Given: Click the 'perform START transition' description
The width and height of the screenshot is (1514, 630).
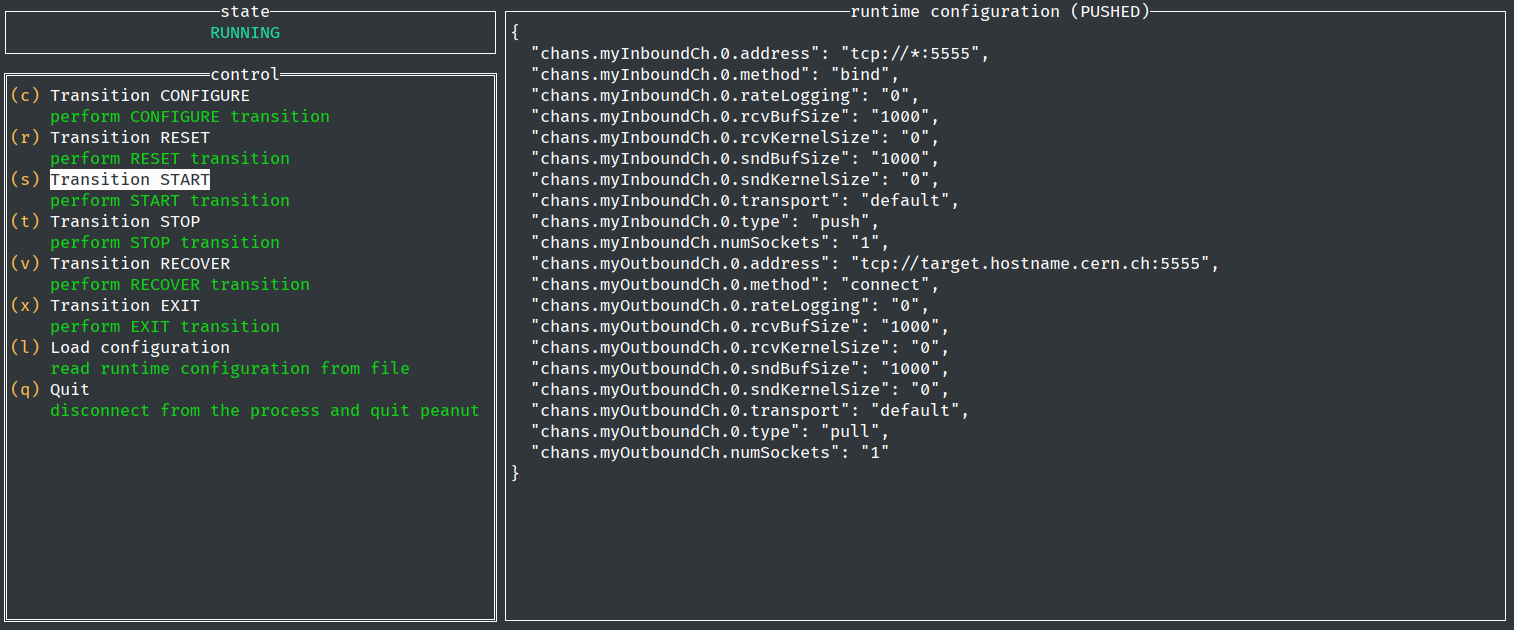Looking at the screenshot, I should click(170, 201).
